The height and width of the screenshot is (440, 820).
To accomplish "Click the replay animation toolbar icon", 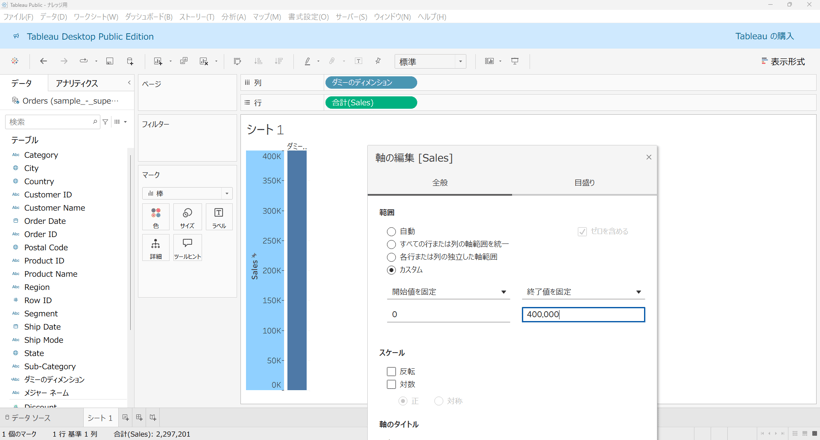I will (84, 61).
